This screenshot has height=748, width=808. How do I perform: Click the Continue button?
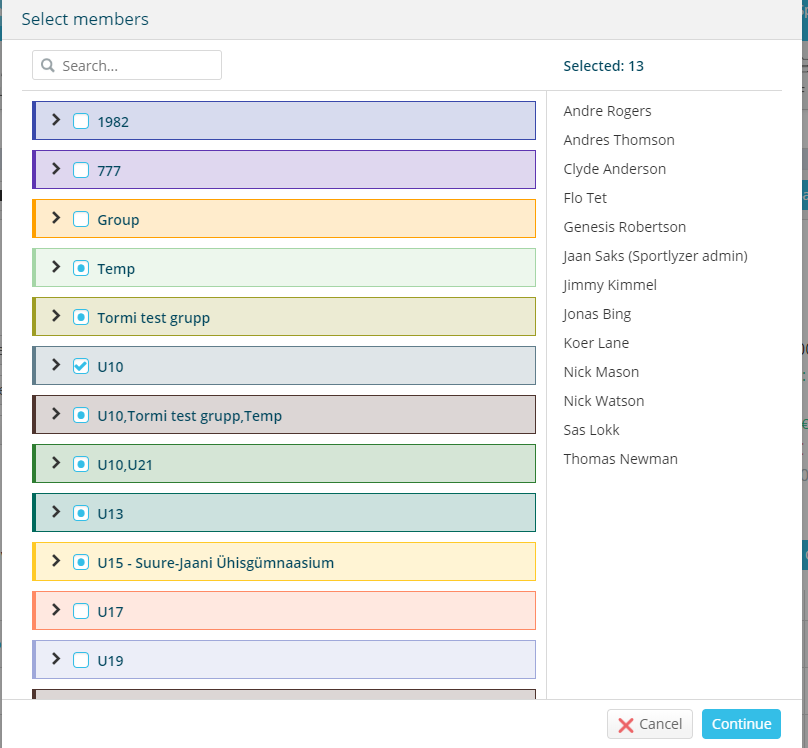coord(741,724)
